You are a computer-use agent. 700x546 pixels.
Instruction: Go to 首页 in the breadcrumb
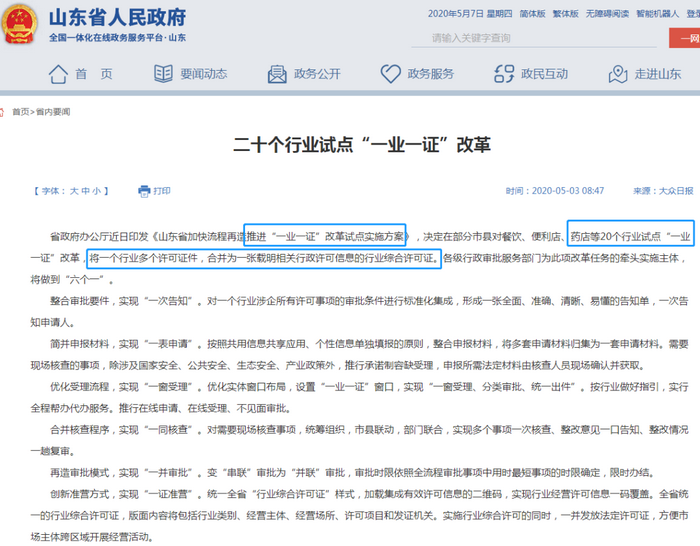(x=20, y=112)
